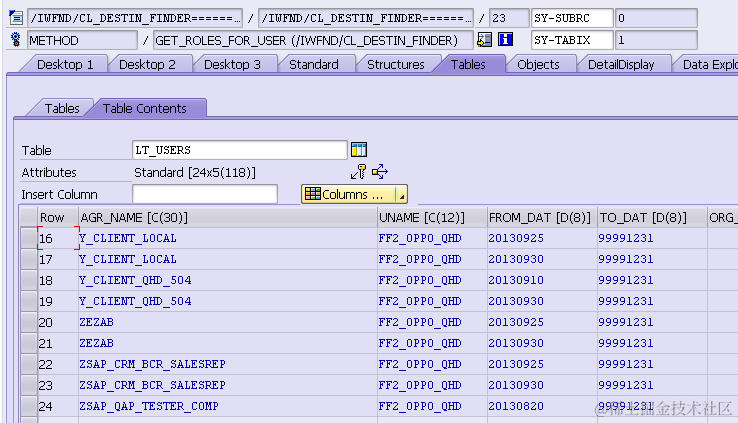Switch to the inner Tables sub-tab

click(62, 108)
